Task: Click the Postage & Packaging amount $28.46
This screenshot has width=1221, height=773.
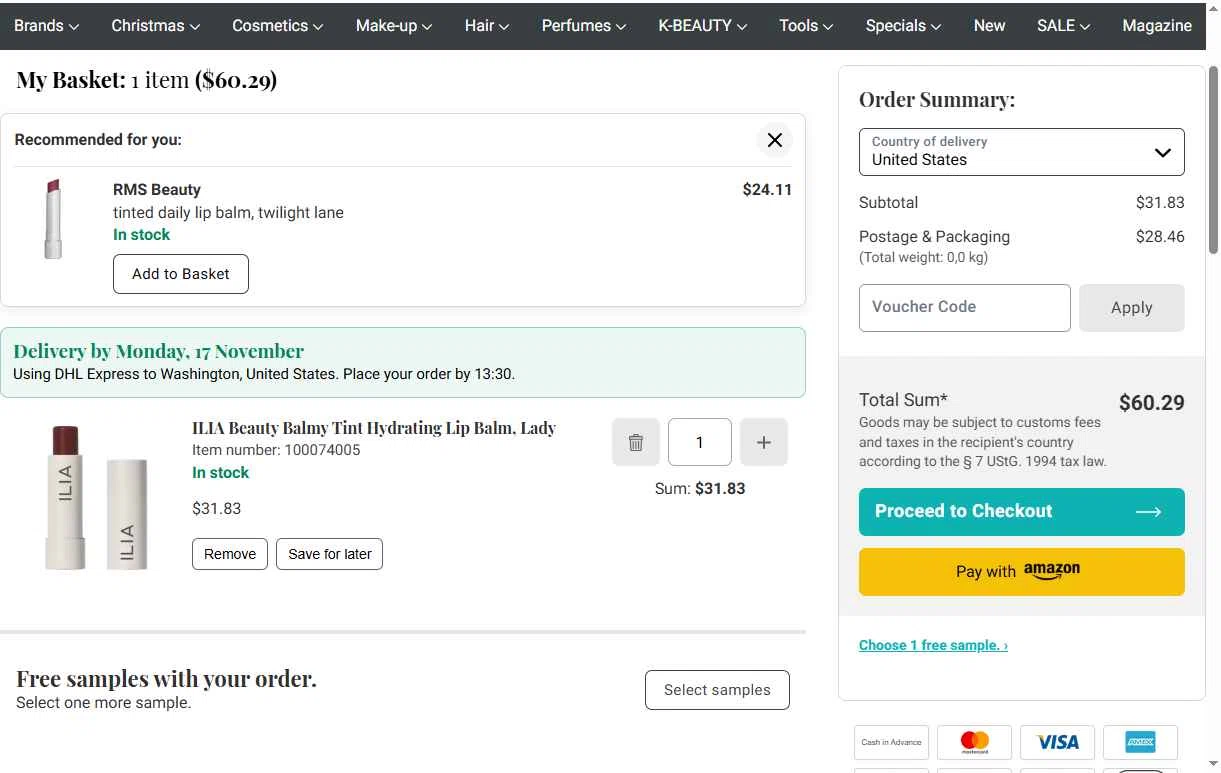Action: (1160, 237)
